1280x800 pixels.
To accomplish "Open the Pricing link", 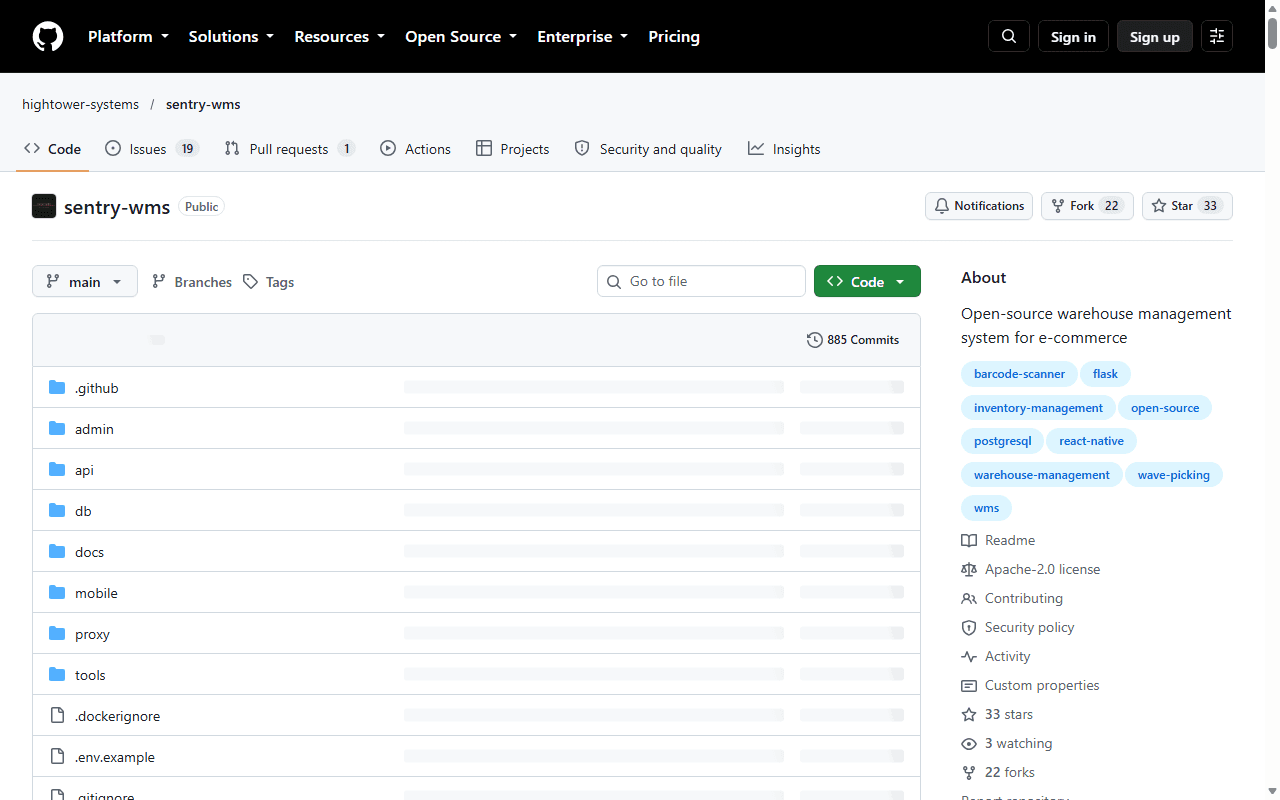I will point(674,37).
